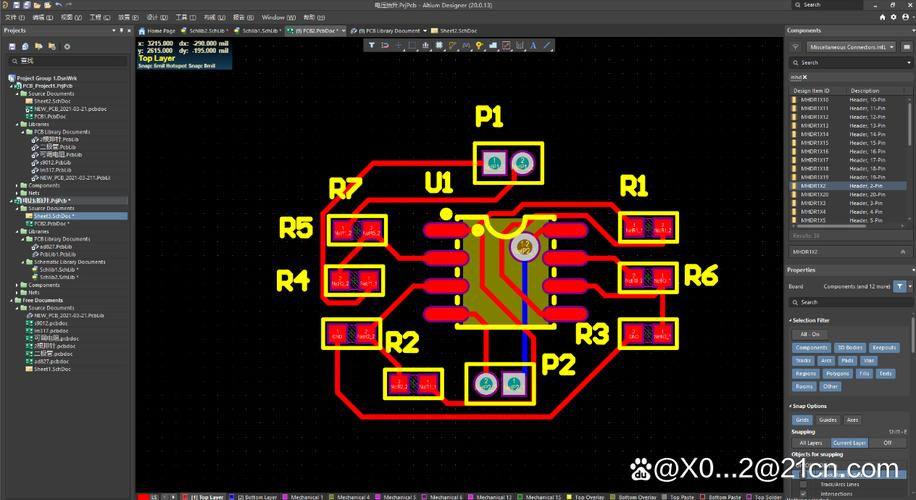Select All Layers snapping button
This screenshot has width=916, height=500.
coord(809,442)
